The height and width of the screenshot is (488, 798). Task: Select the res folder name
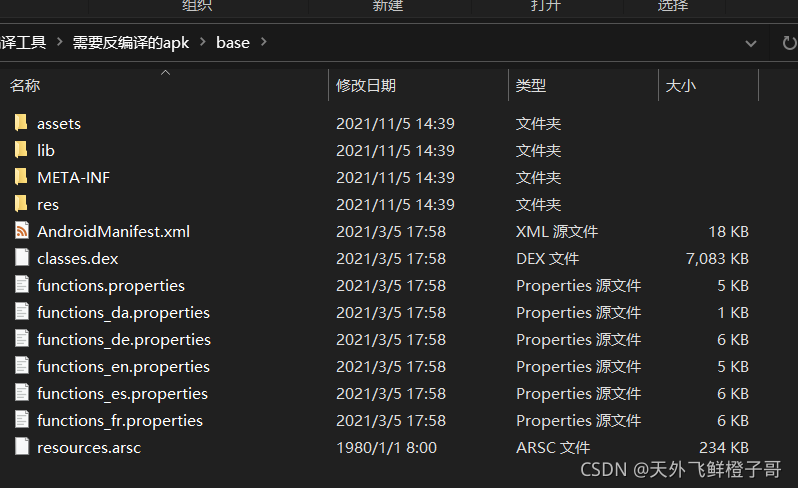(48, 205)
